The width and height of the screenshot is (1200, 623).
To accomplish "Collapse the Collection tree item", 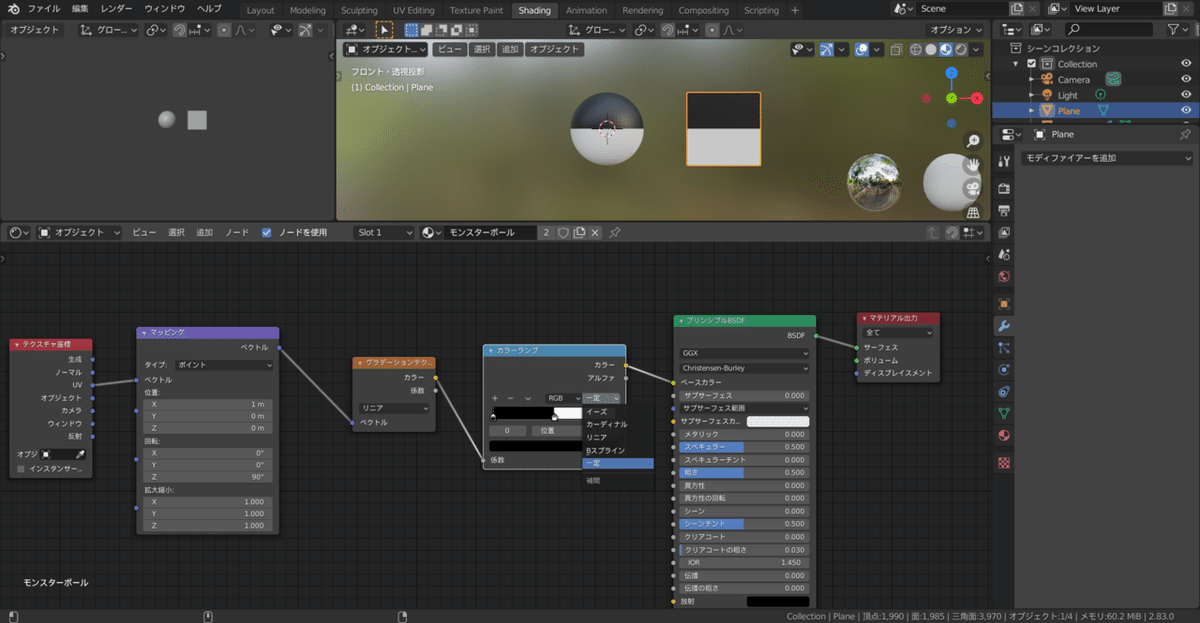I will coord(1018,64).
